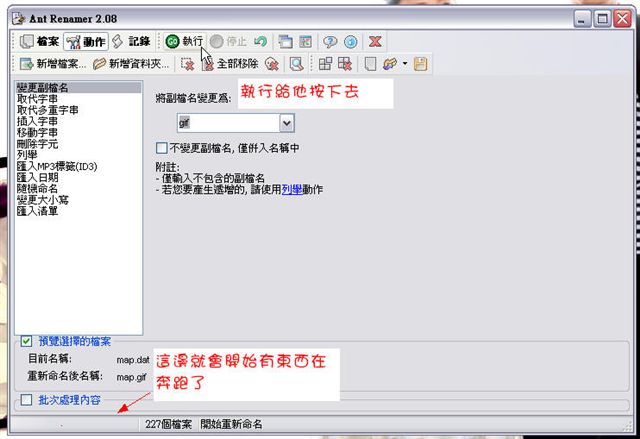Click current name map.dat text
640x439 pixels.
click(x=133, y=360)
